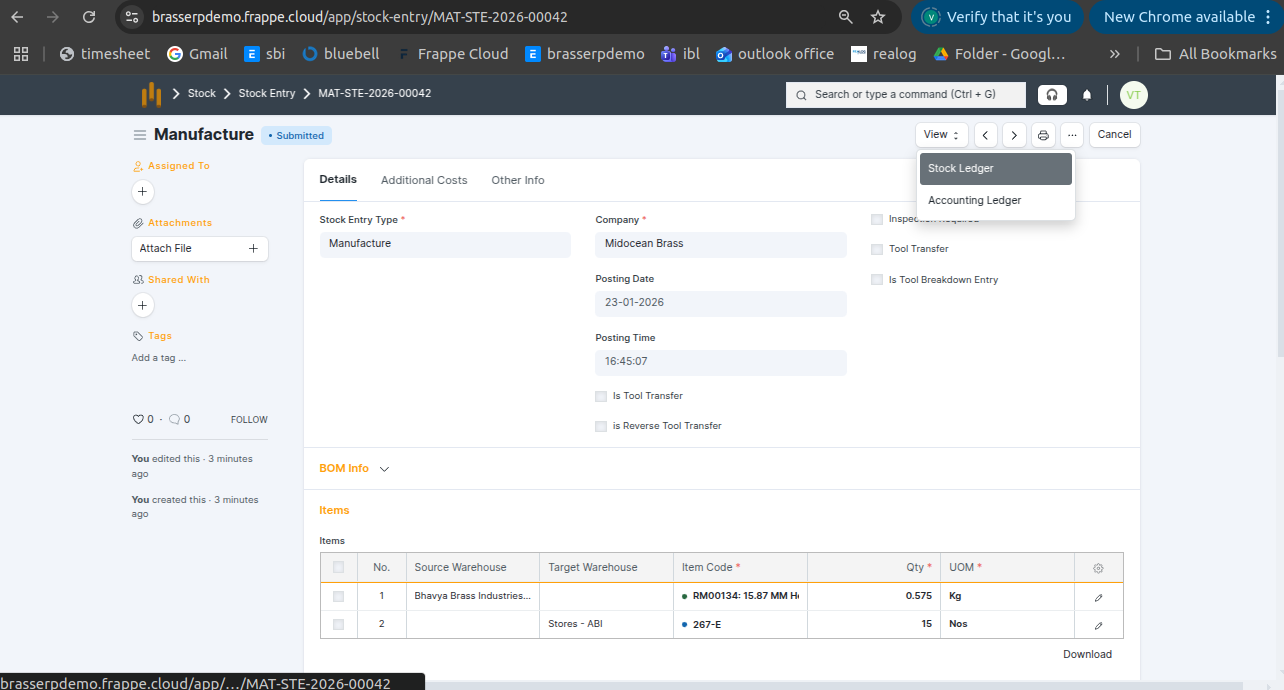Open the notifications bell
Viewport: 1284px width, 690px height.
tap(1087, 95)
